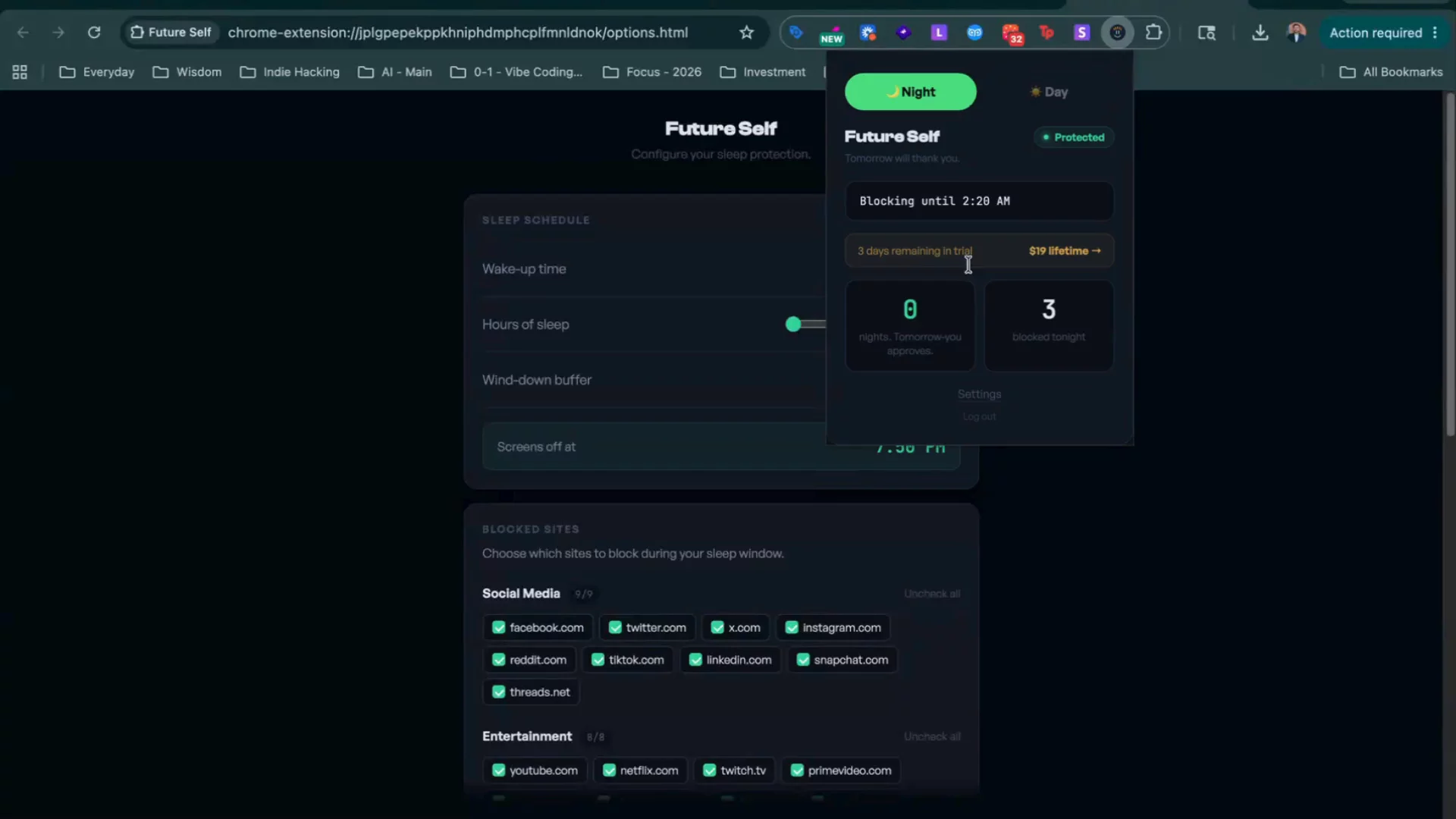Click the "3 days remaining in trial" text
Viewport: 1456px width, 819px height.
(915, 251)
